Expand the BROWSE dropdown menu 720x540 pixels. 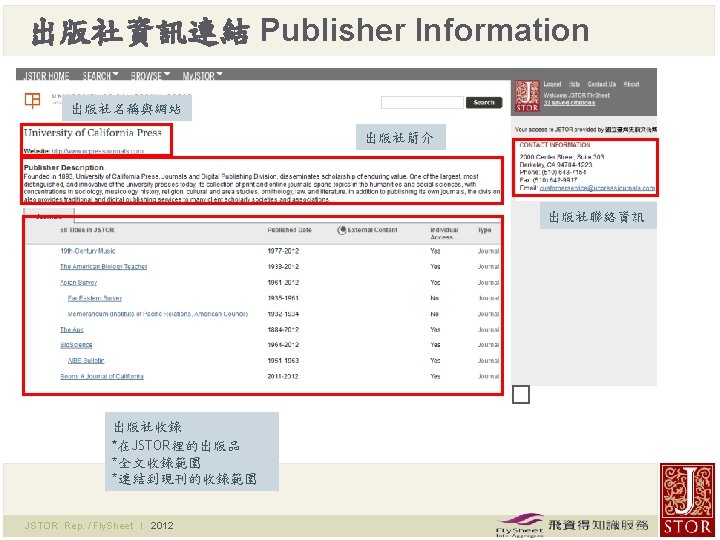coord(150,76)
